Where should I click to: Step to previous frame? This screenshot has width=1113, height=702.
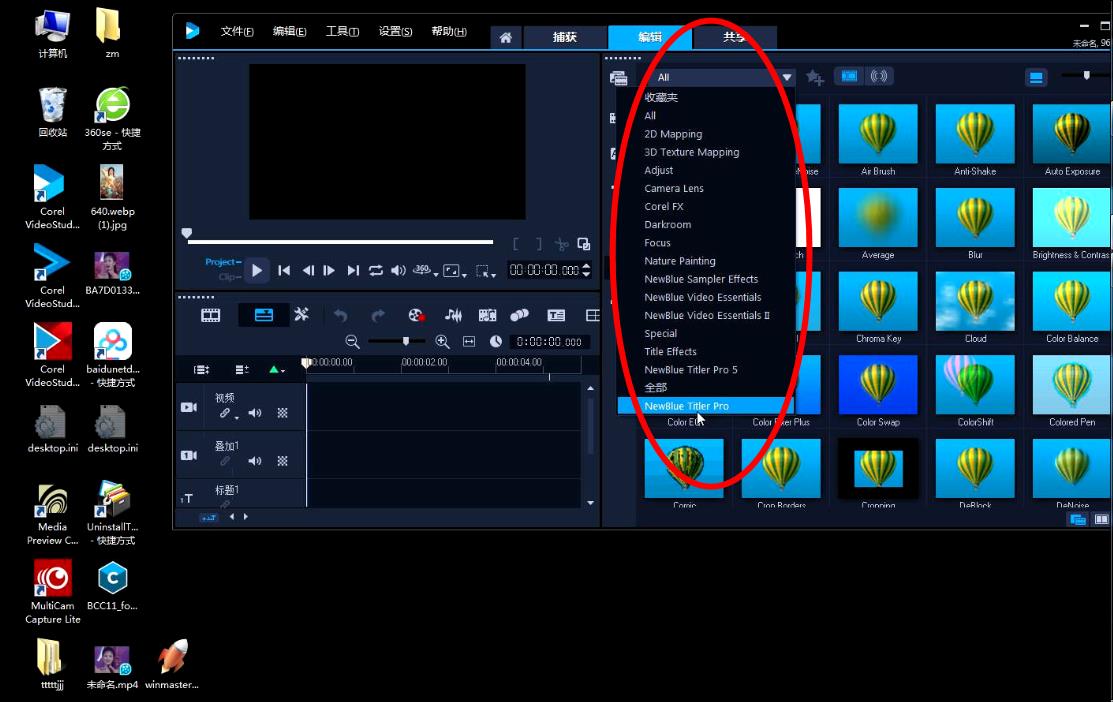[308, 270]
